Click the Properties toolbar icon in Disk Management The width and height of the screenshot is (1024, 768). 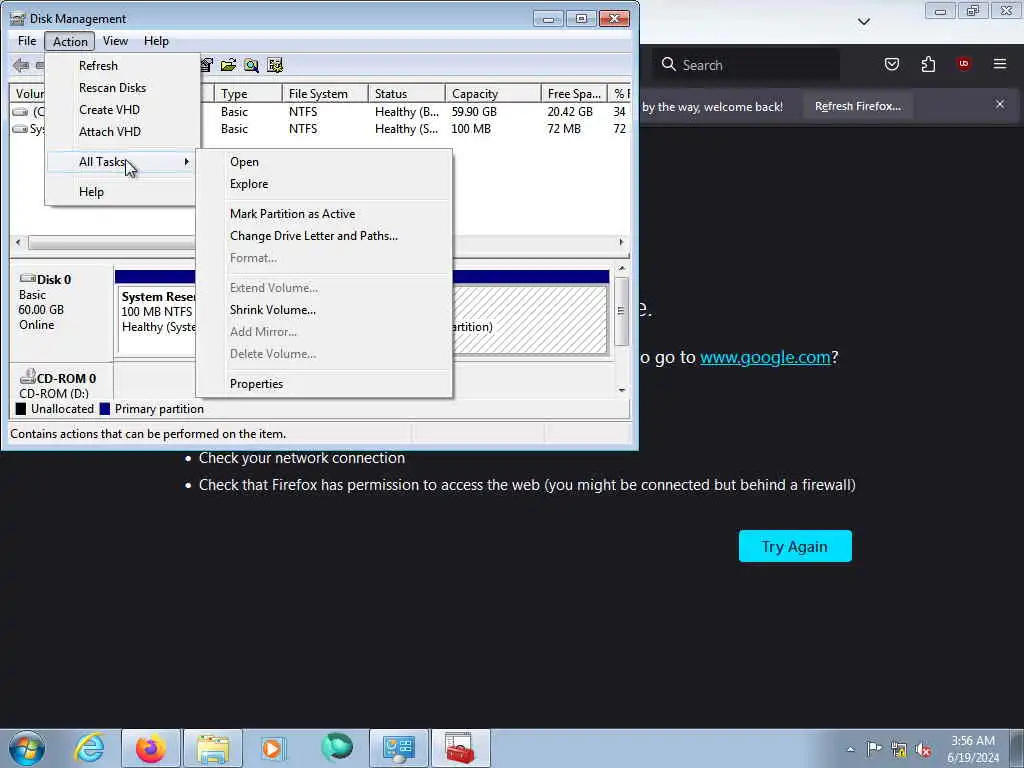[x=206, y=65]
